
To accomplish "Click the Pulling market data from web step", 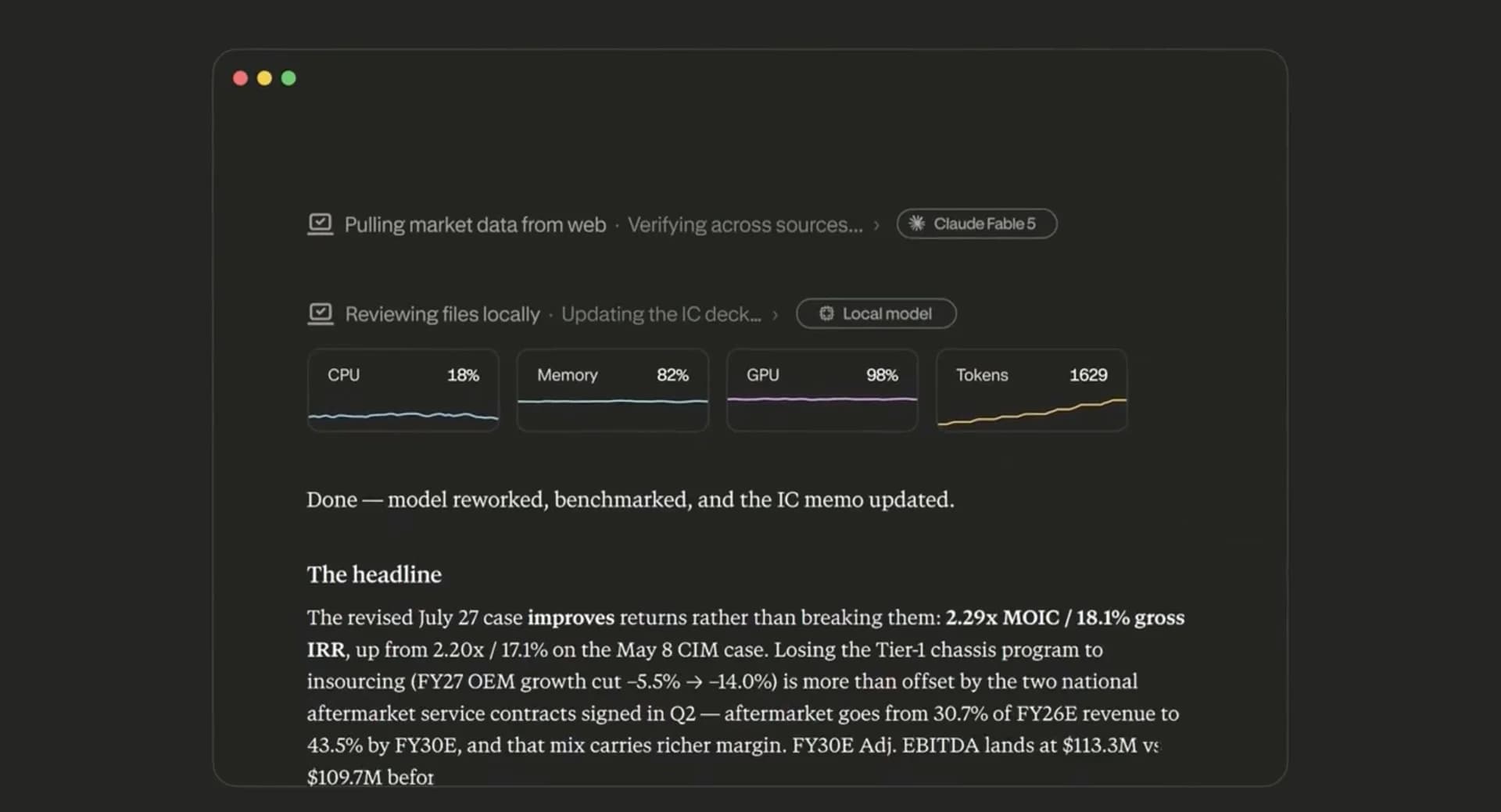I will [475, 225].
